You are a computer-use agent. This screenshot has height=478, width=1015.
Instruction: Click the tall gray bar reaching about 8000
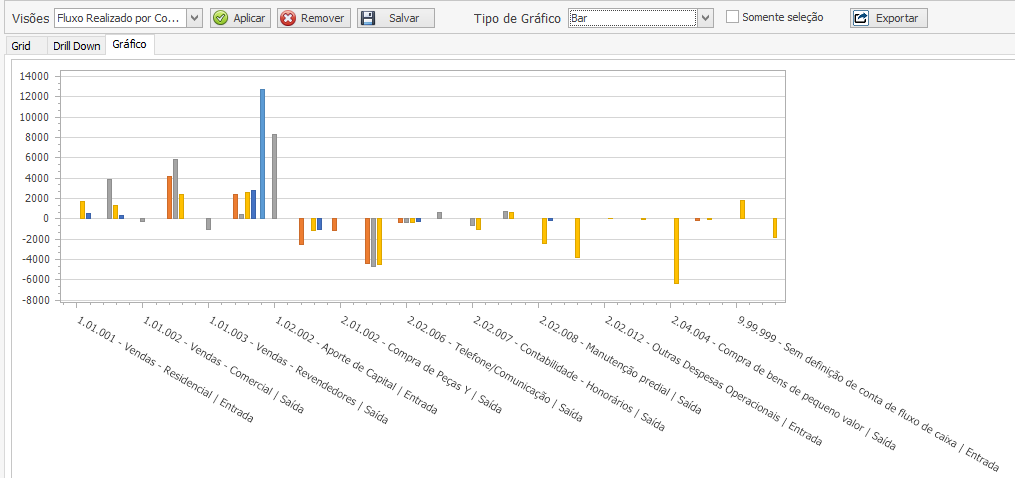(x=274, y=175)
